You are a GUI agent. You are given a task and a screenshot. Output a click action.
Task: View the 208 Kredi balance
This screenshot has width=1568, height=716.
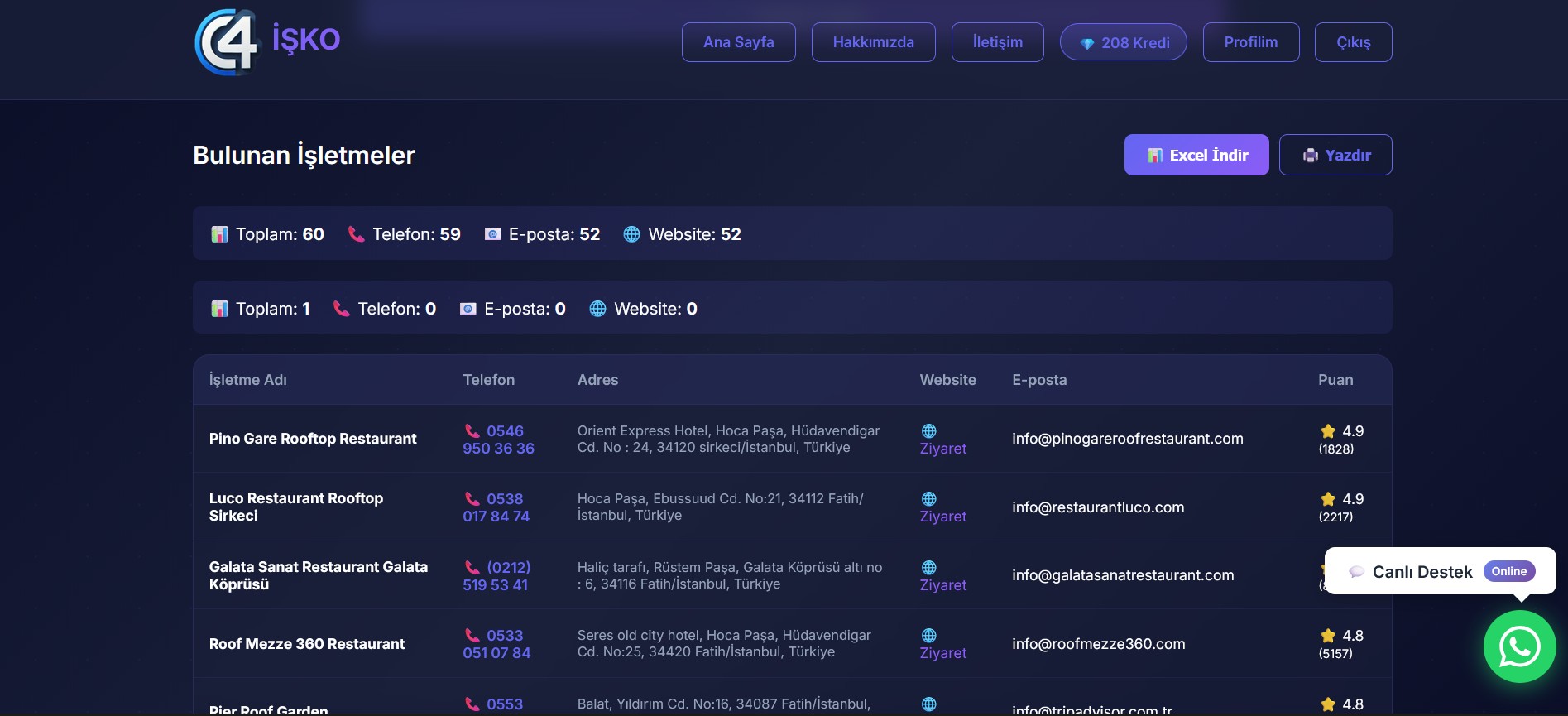click(1124, 42)
